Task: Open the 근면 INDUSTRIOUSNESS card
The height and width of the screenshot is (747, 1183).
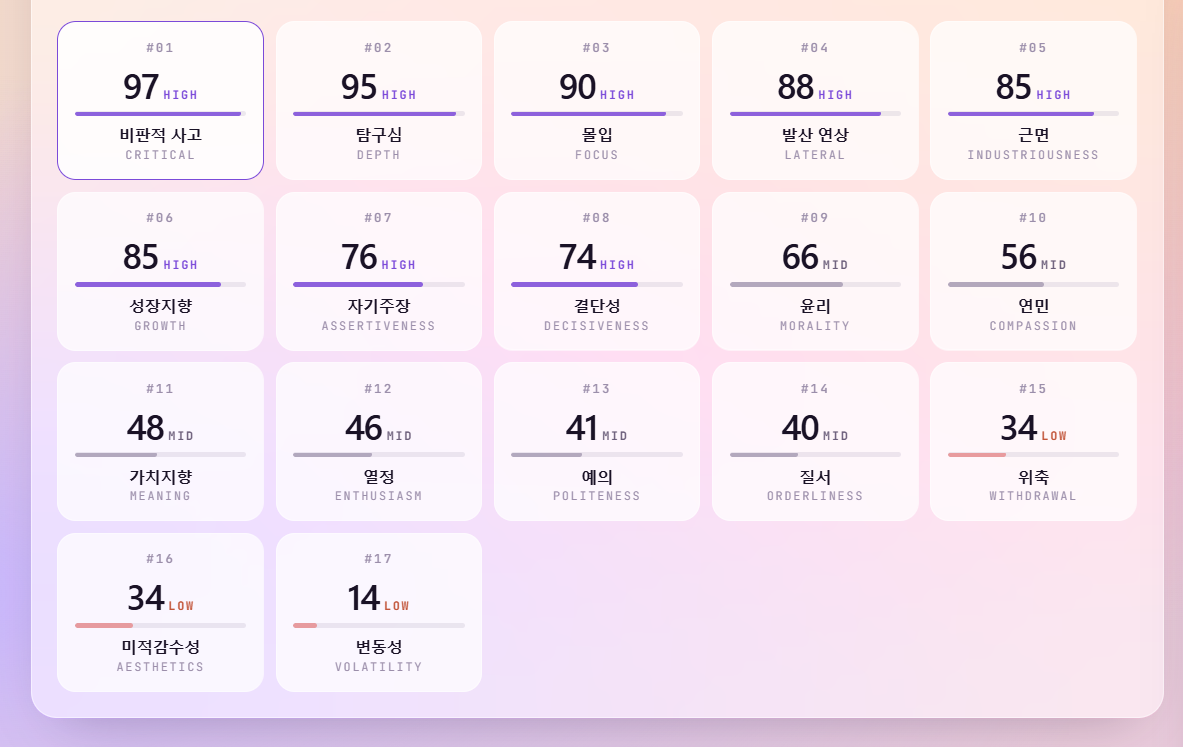Action: click(x=1033, y=100)
